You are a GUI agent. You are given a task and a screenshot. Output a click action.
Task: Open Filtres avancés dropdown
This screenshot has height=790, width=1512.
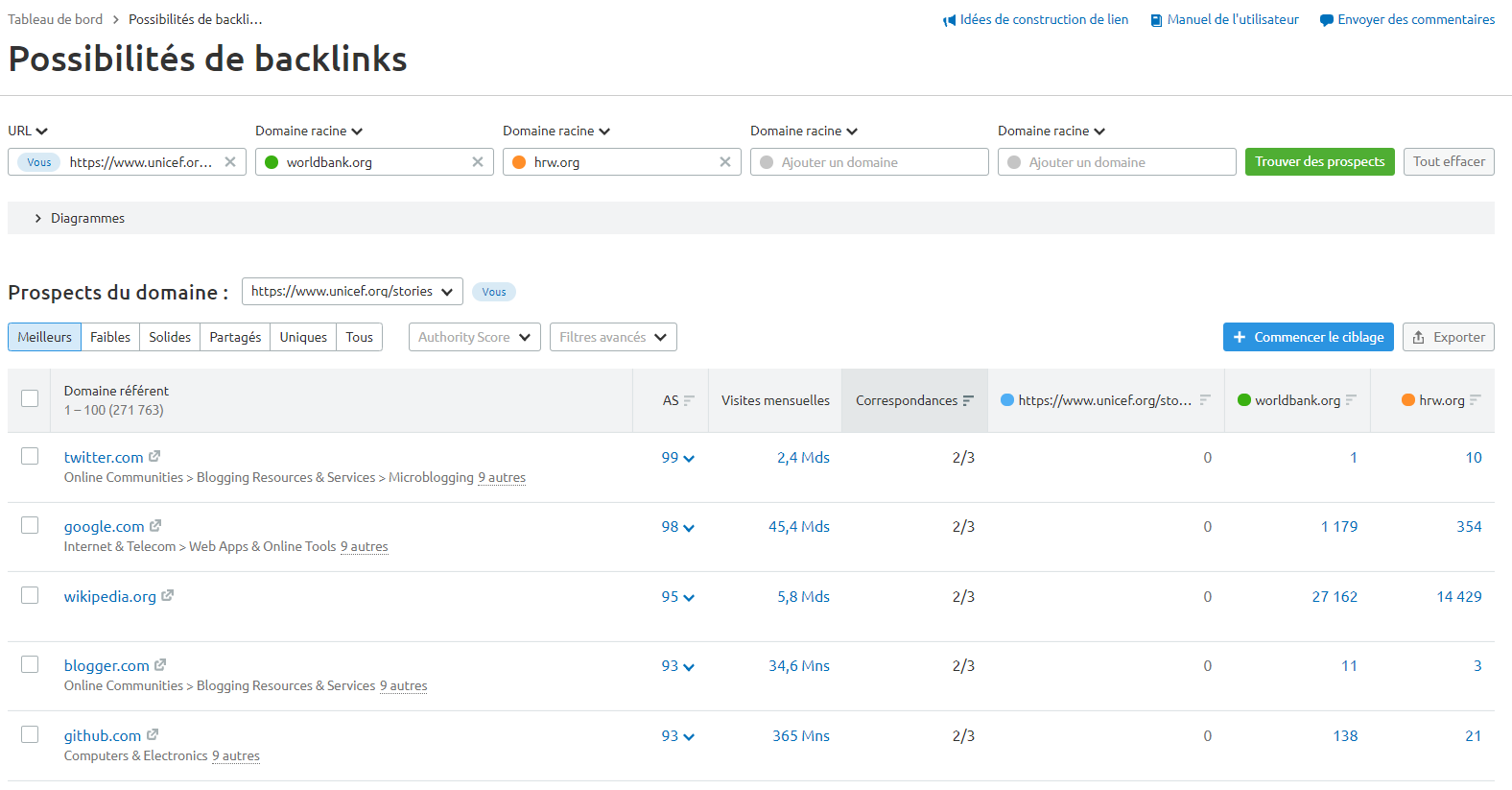click(613, 337)
